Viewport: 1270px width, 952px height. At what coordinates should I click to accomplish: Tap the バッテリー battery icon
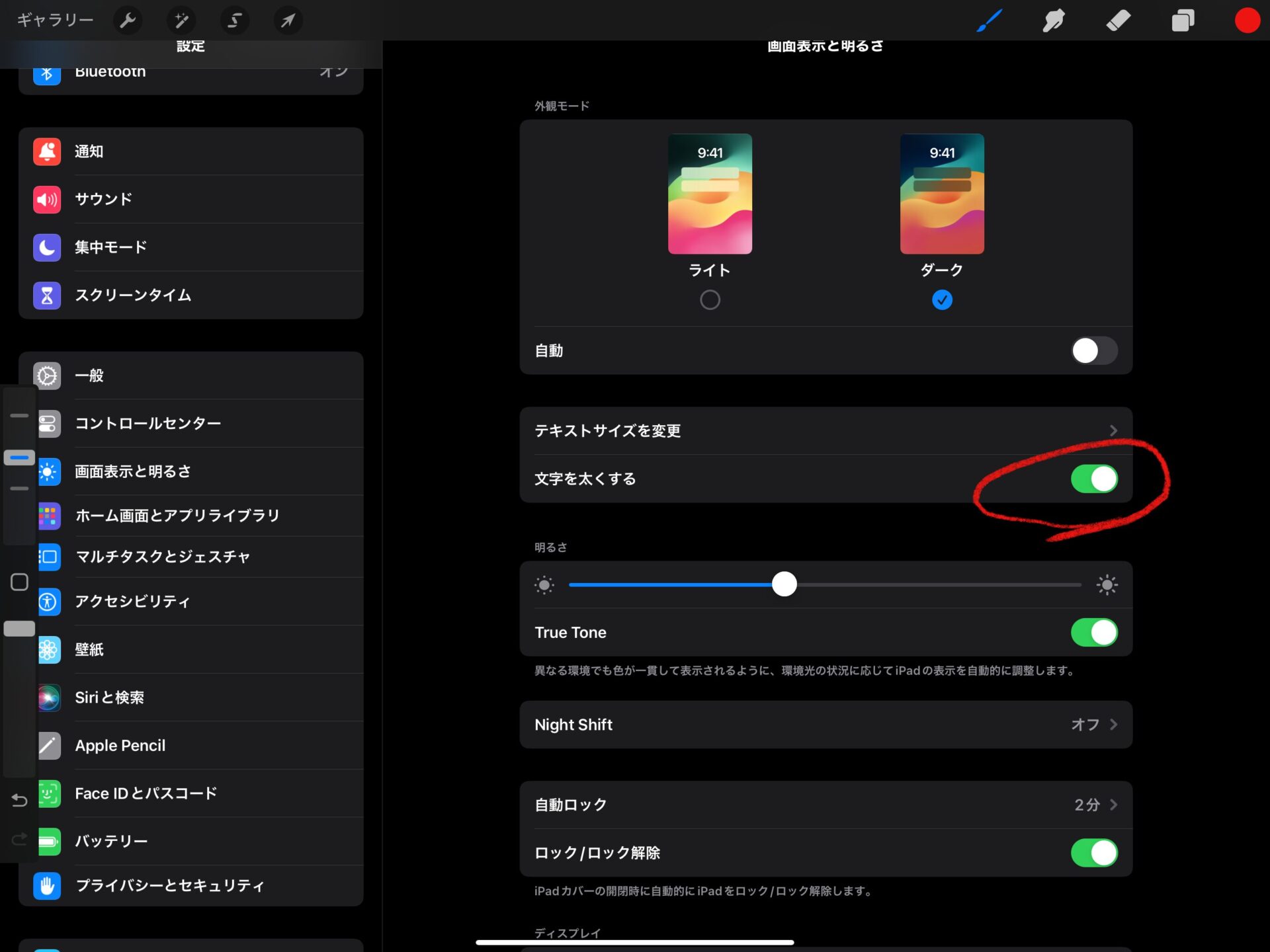click(x=49, y=842)
